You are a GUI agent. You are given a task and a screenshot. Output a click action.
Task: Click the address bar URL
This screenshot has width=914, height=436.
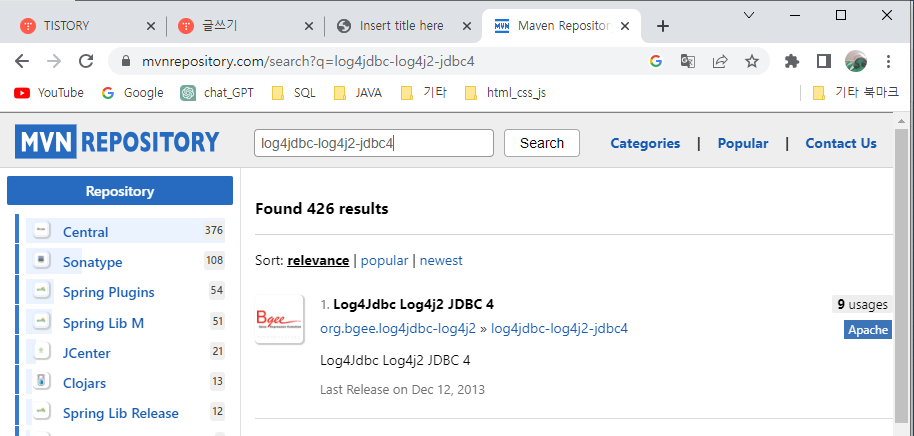click(308, 61)
